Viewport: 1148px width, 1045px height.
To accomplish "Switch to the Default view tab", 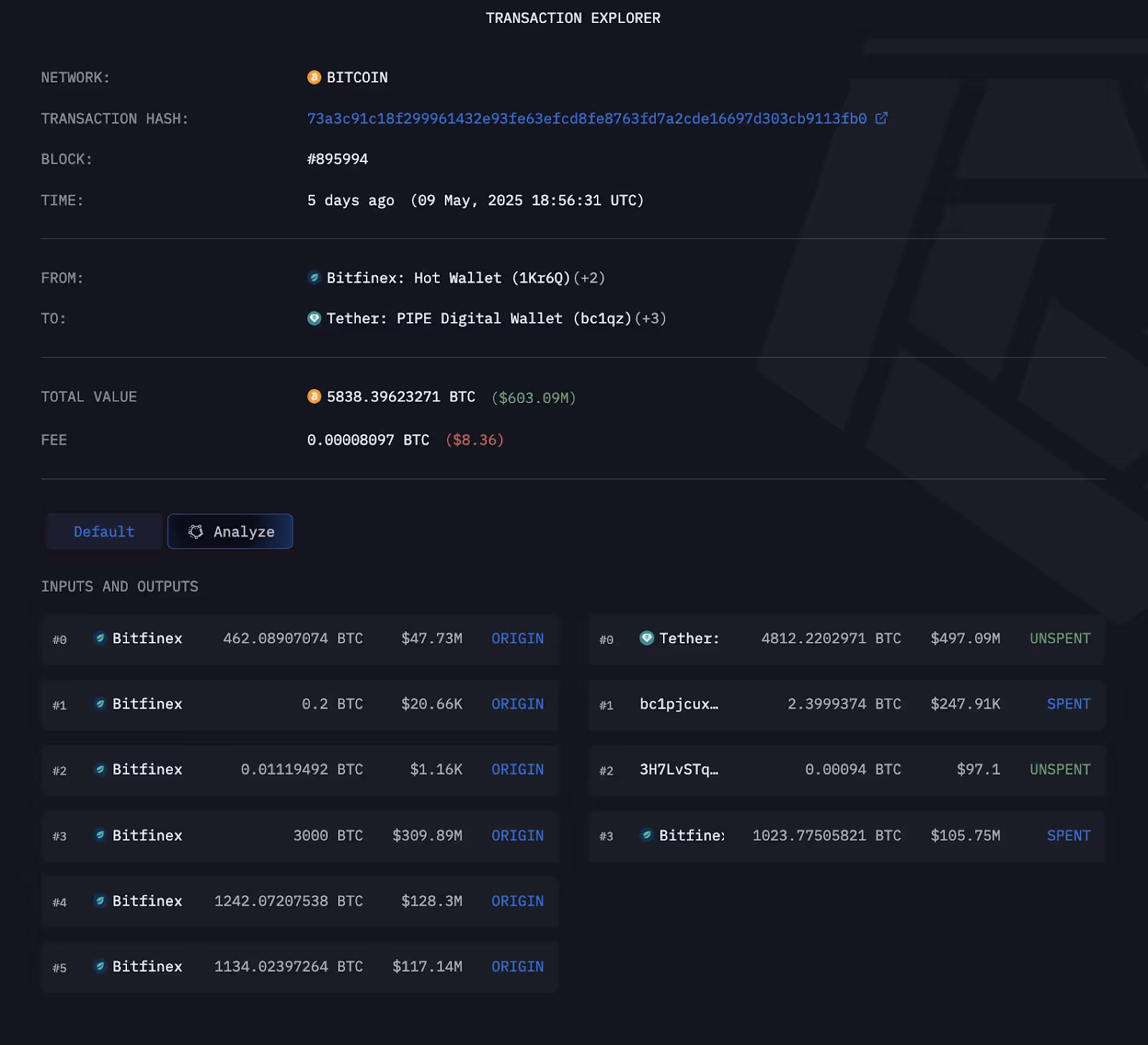I will pos(103,531).
